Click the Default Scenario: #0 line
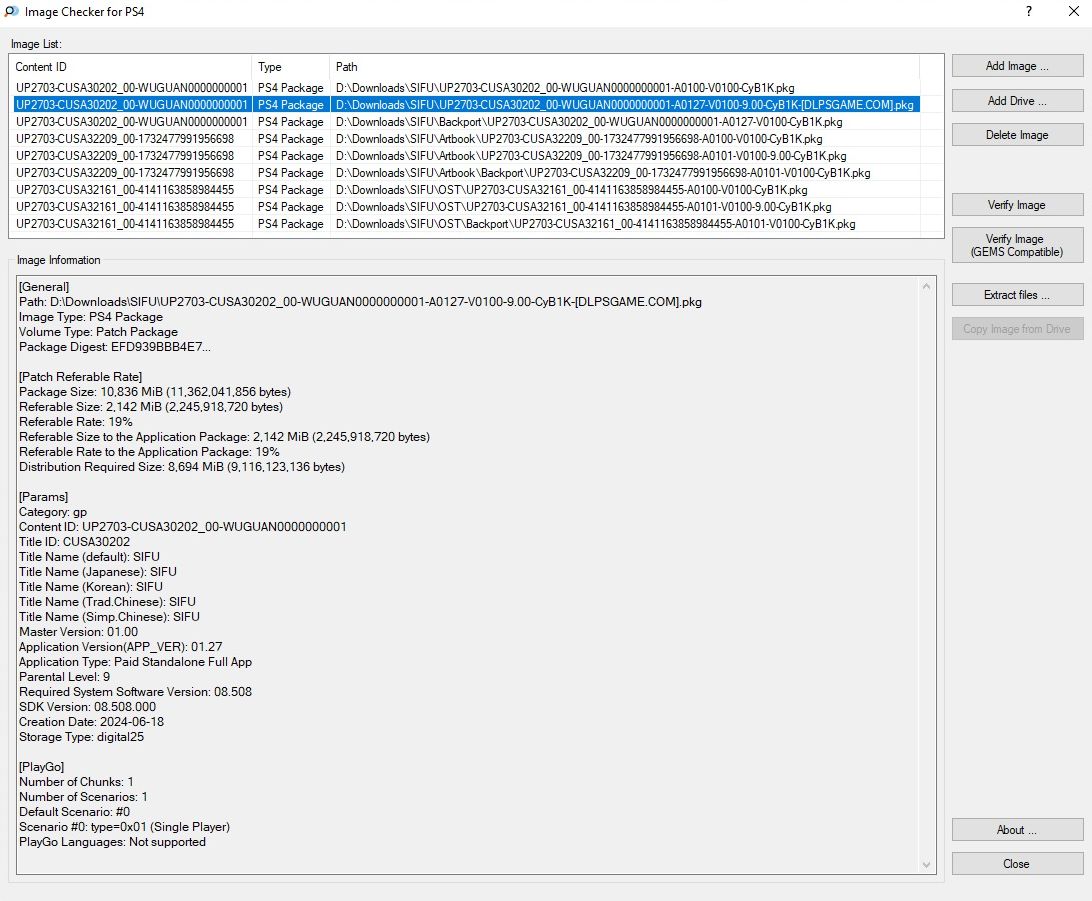 point(74,812)
